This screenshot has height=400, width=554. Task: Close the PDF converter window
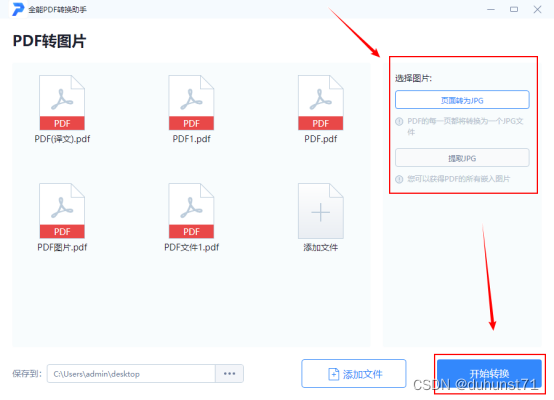click(537, 10)
